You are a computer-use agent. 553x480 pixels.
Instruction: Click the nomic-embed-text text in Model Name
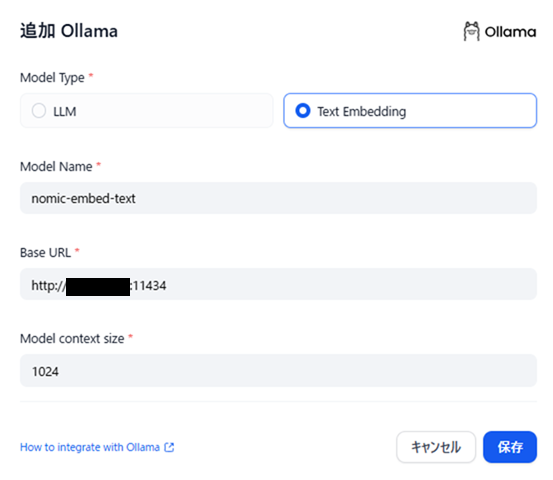tap(84, 199)
